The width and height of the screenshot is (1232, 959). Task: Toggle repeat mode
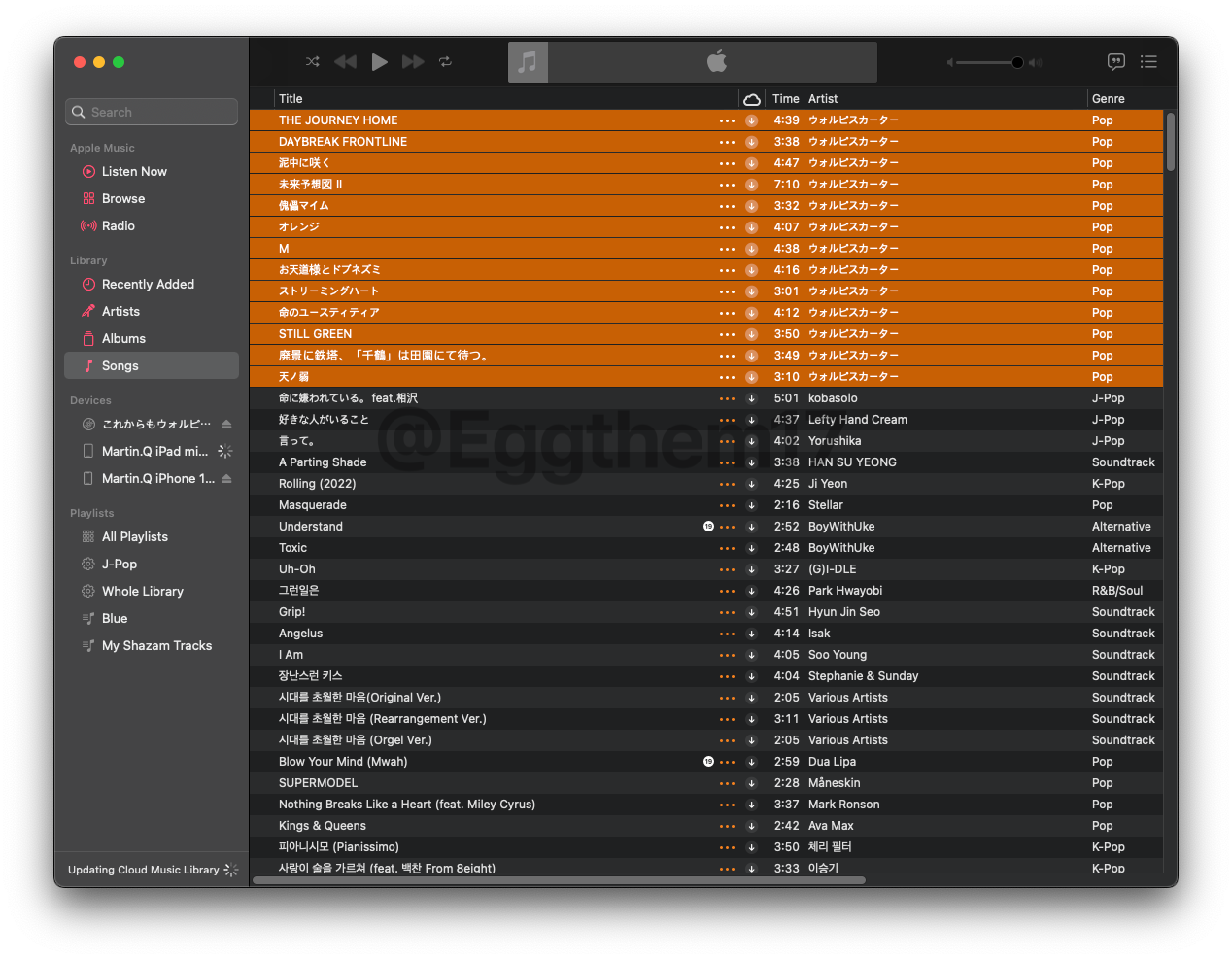pos(445,61)
